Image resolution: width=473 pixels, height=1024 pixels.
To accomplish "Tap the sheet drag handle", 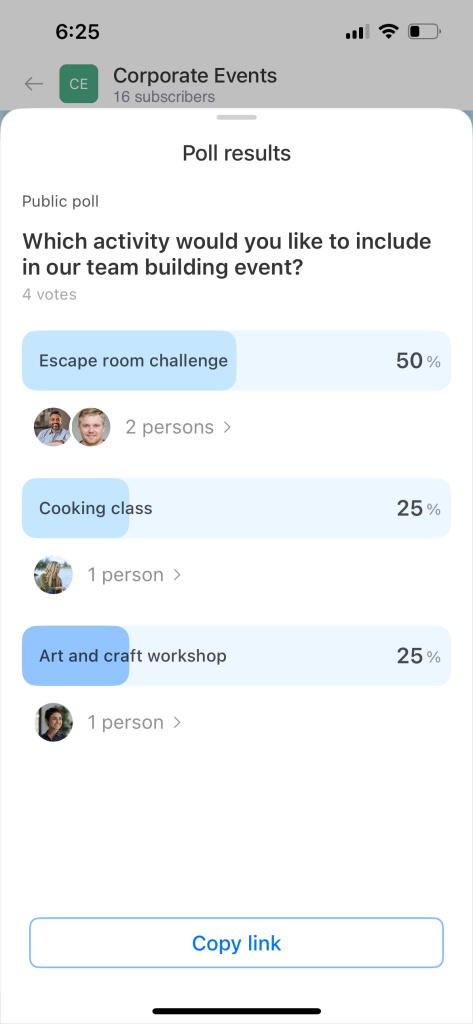I will [x=236, y=118].
